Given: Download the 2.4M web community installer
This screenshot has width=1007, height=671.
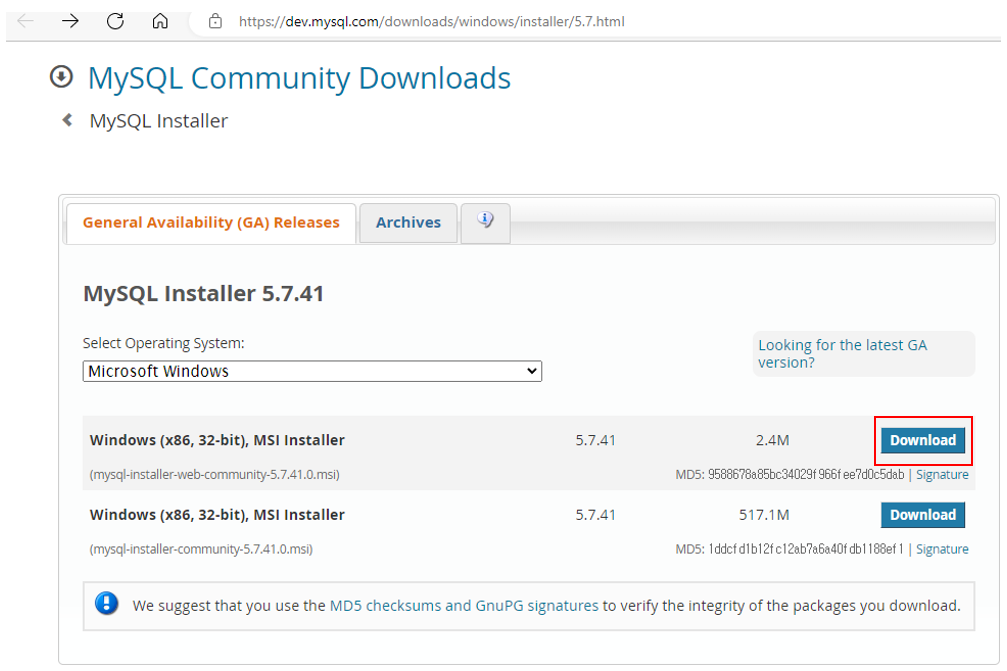Looking at the screenshot, I should tap(923, 440).
